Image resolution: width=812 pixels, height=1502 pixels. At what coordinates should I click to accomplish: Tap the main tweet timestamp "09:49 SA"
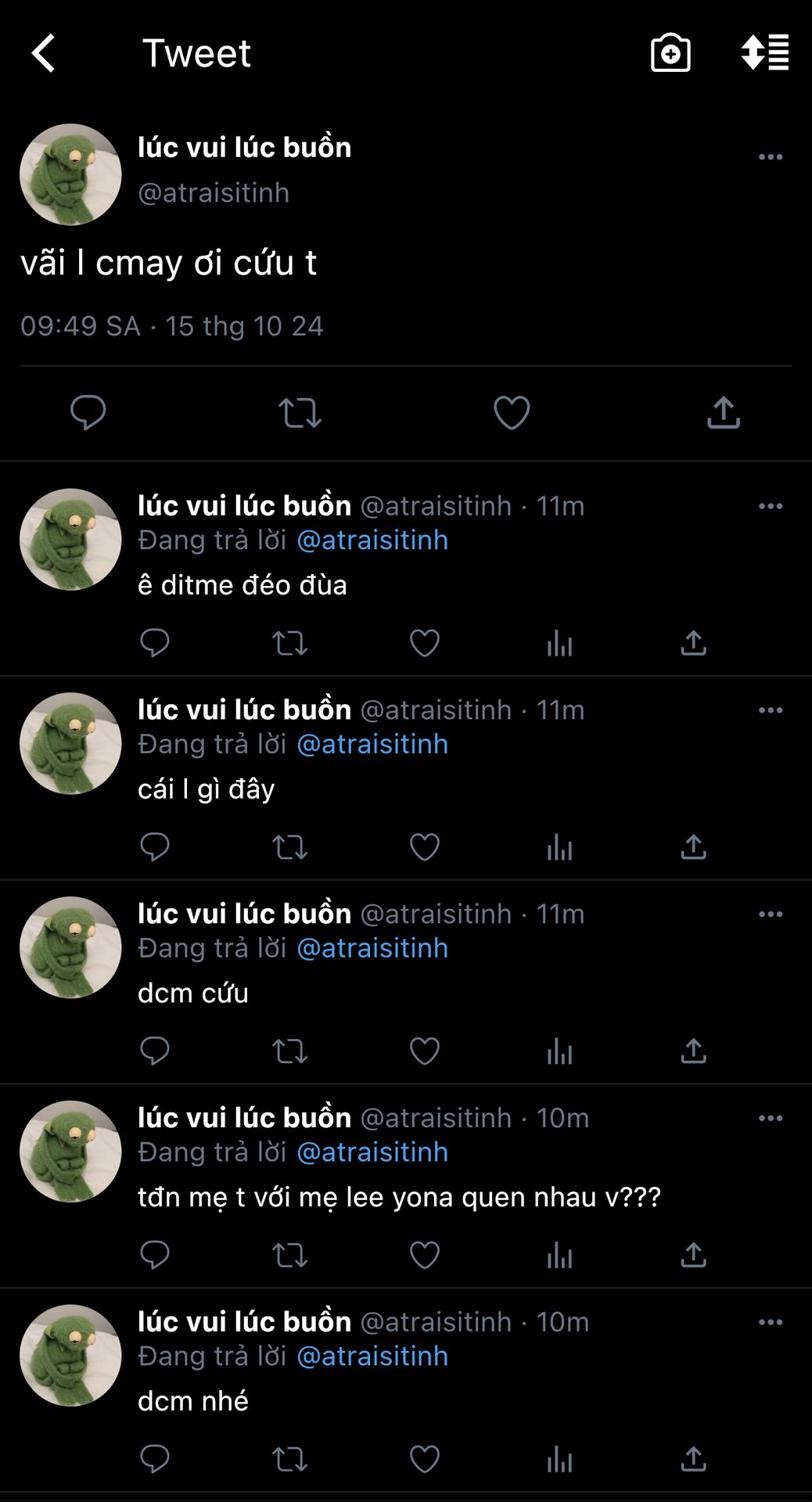[x=81, y=326]
